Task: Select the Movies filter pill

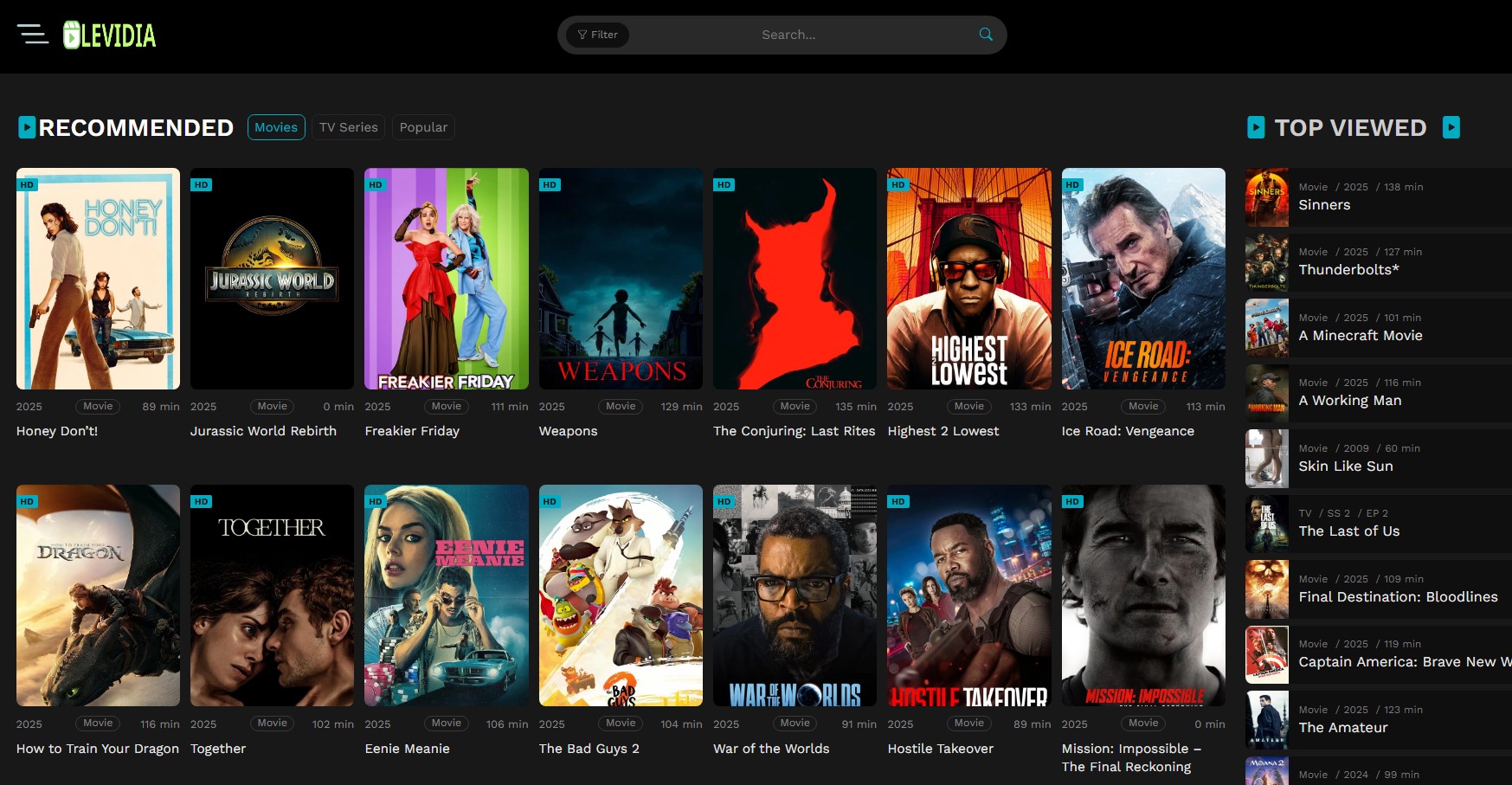Action: pos(276,126)
